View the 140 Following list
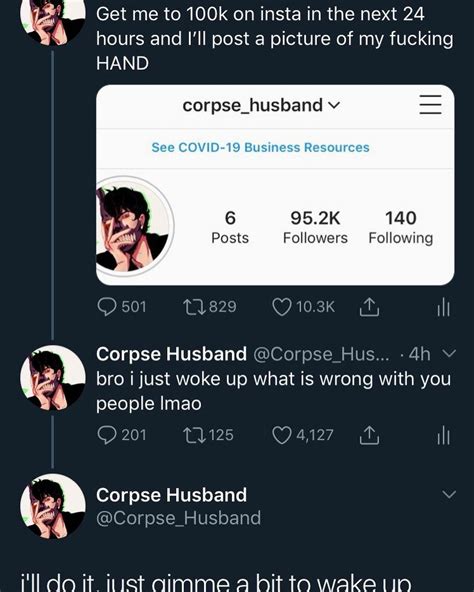 pyautogui.click(x=401, y=227)
